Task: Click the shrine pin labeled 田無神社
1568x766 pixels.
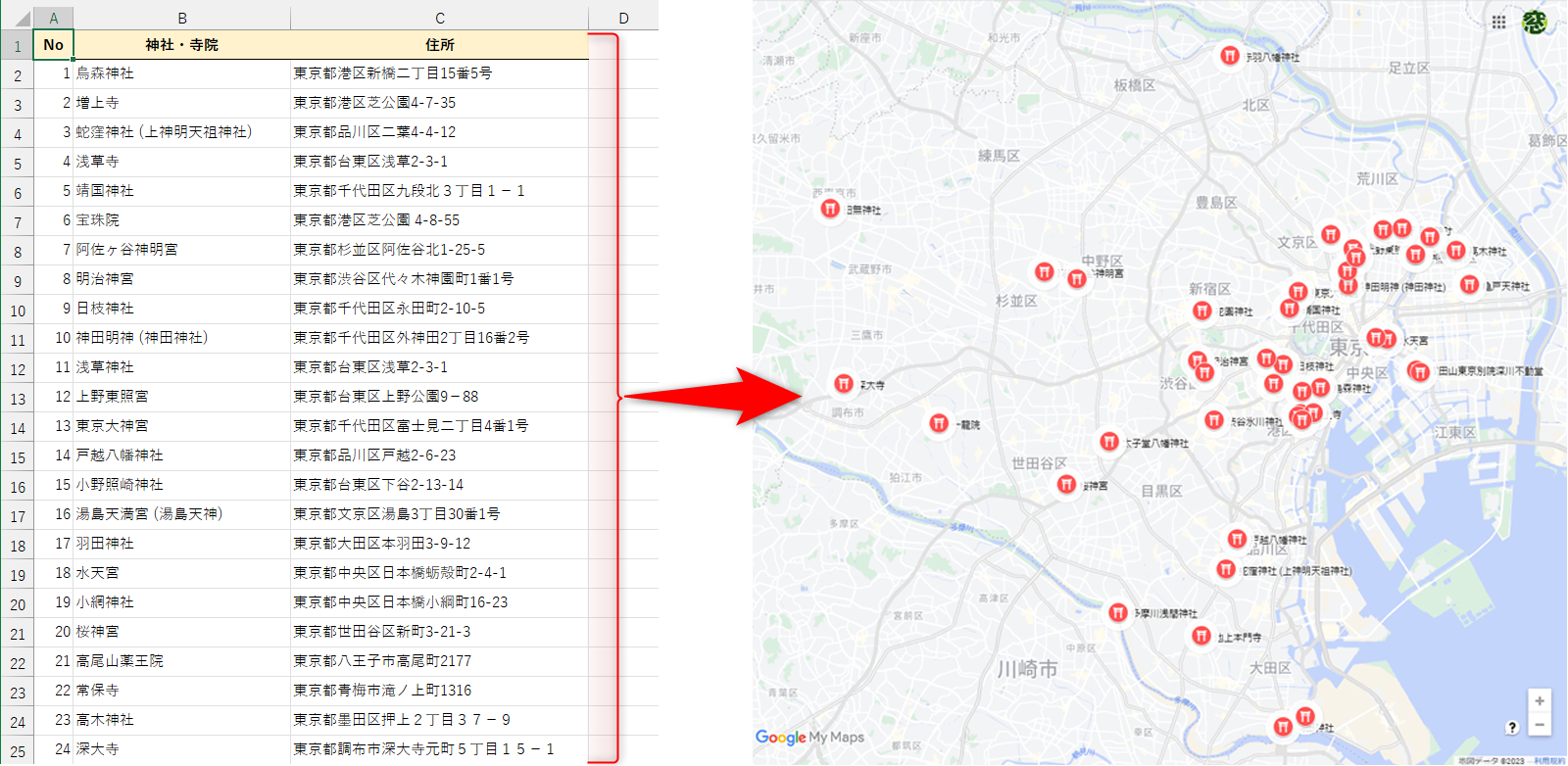Action: click(x=830, y=209)
